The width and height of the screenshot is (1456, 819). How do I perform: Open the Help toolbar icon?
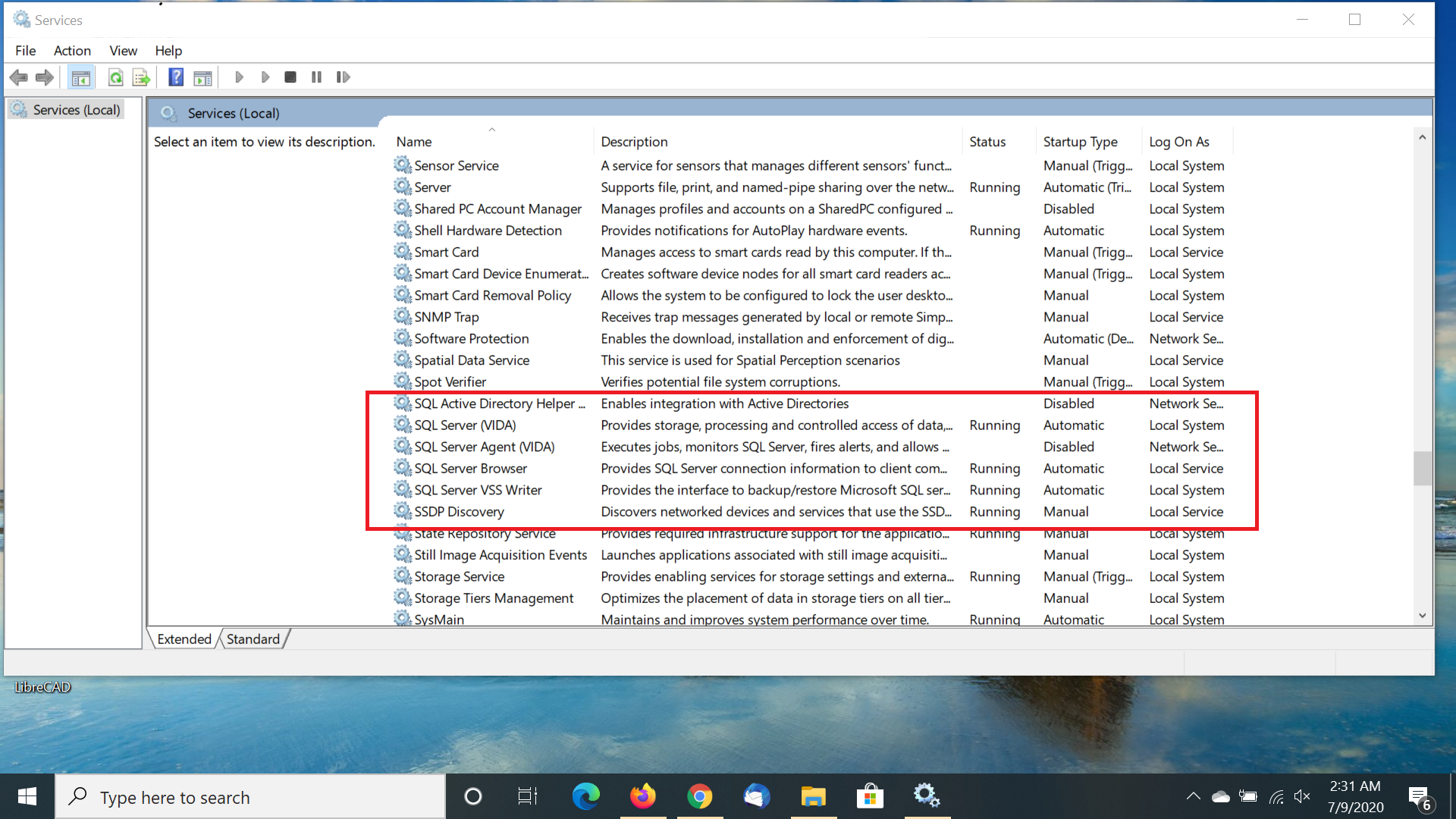[175, 77]
